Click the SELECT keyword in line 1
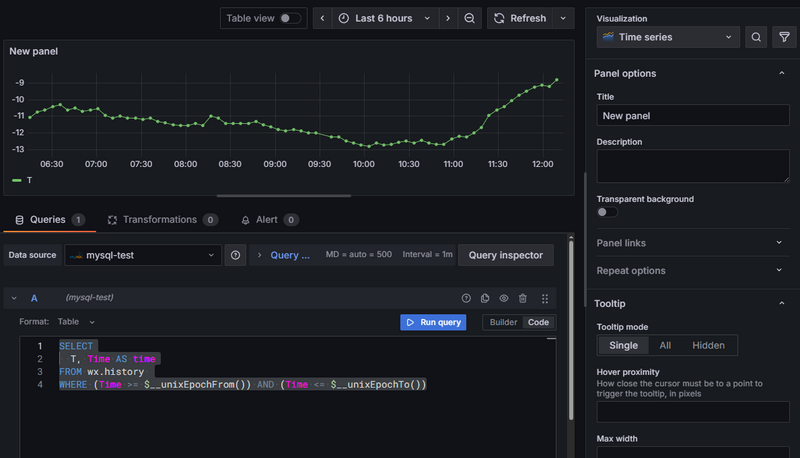Image resolution: width=800 pixels, height=458 pixels. pos(76,346)
